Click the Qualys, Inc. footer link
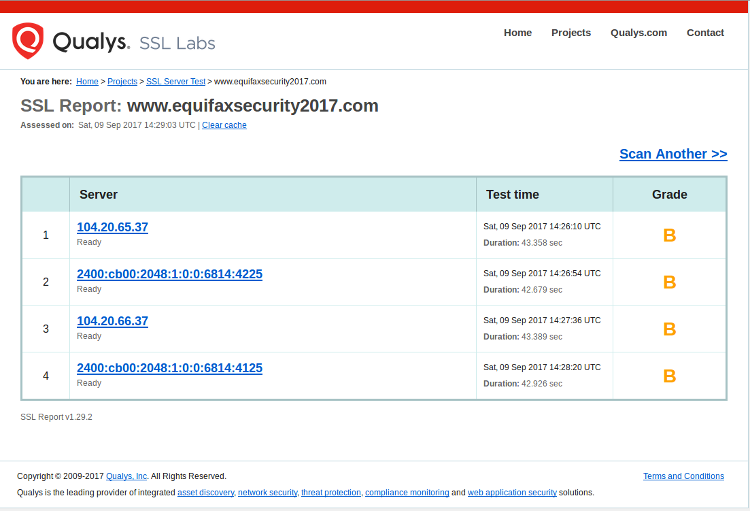This screenshot has width=750, height=511. (x=127, y=476)
